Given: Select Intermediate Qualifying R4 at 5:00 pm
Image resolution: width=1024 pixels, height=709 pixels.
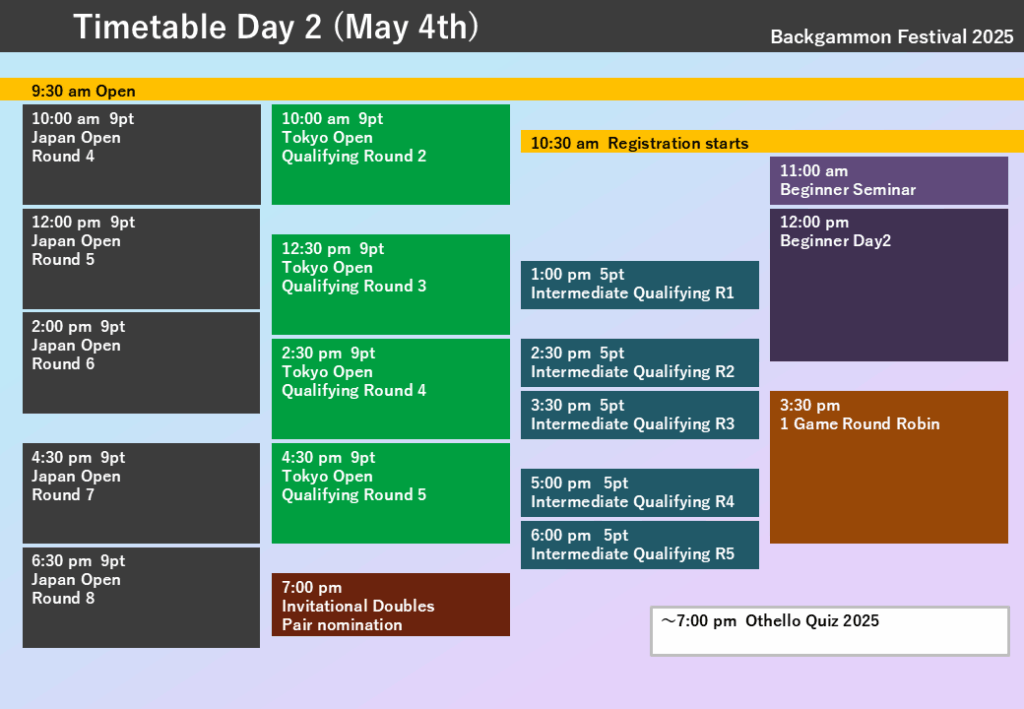Looking at the screenshot, I should [x=639, y=493].
